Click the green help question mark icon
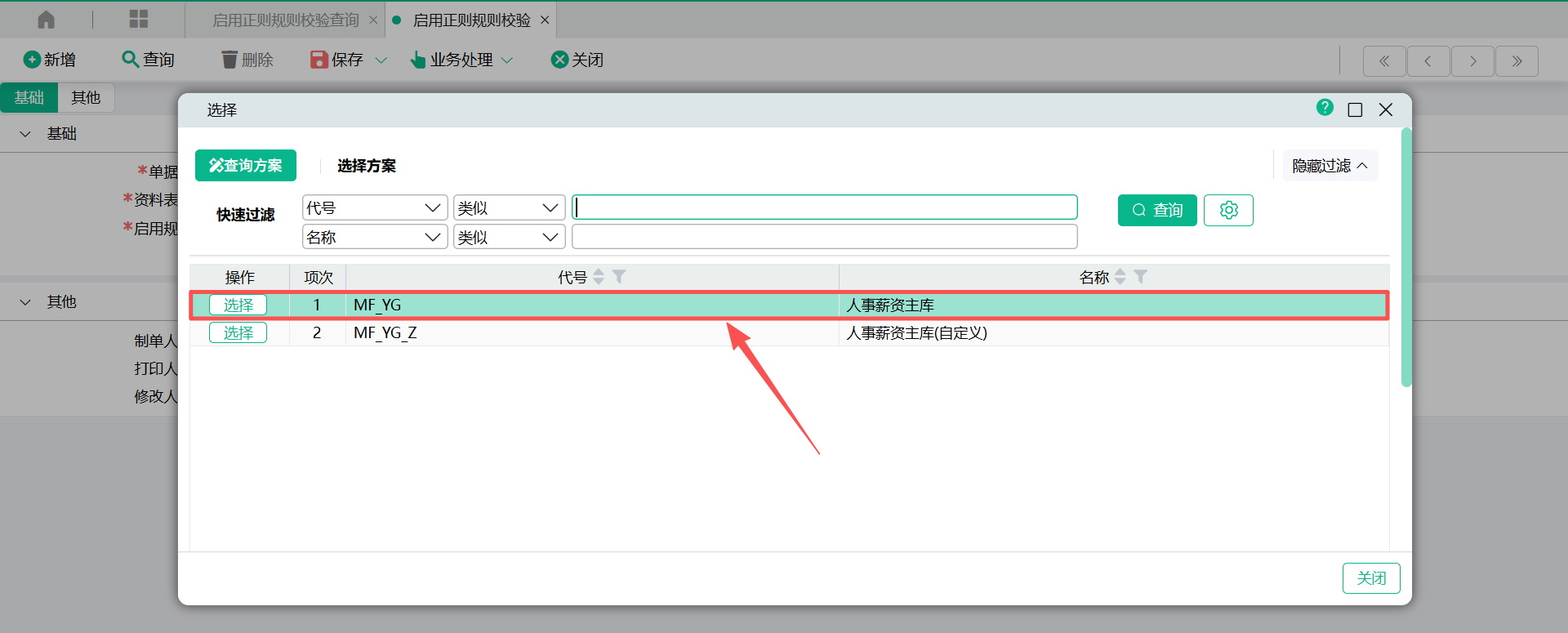The image size is (1568, 633). (1325, 108)
